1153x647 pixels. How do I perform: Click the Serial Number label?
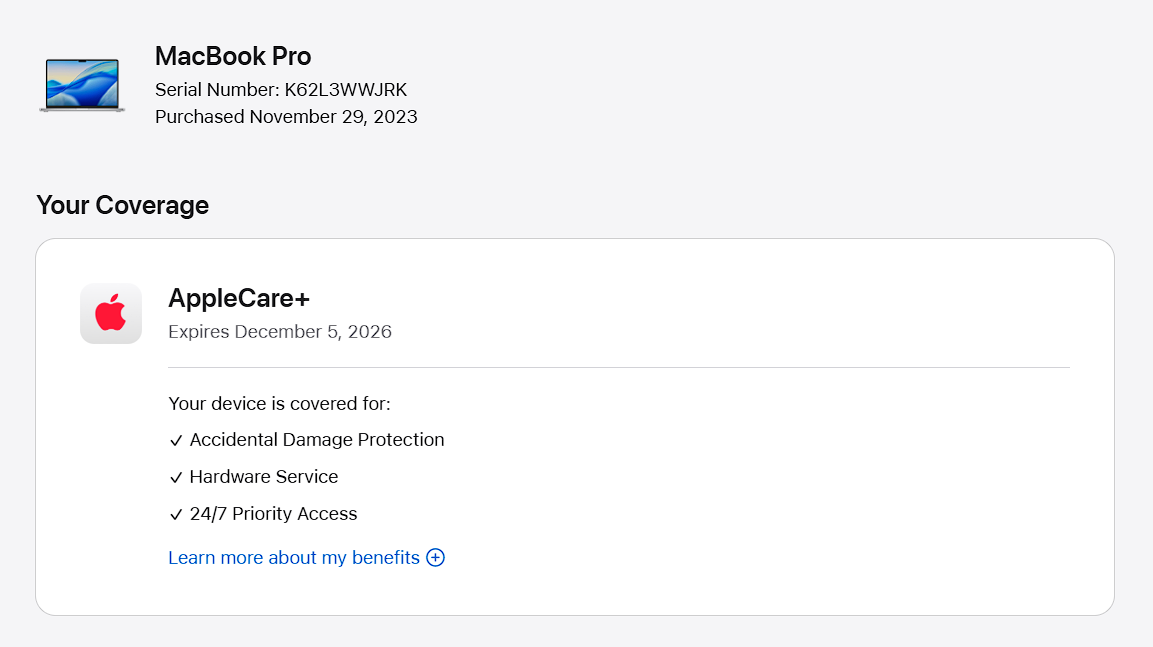click(217, 90)
